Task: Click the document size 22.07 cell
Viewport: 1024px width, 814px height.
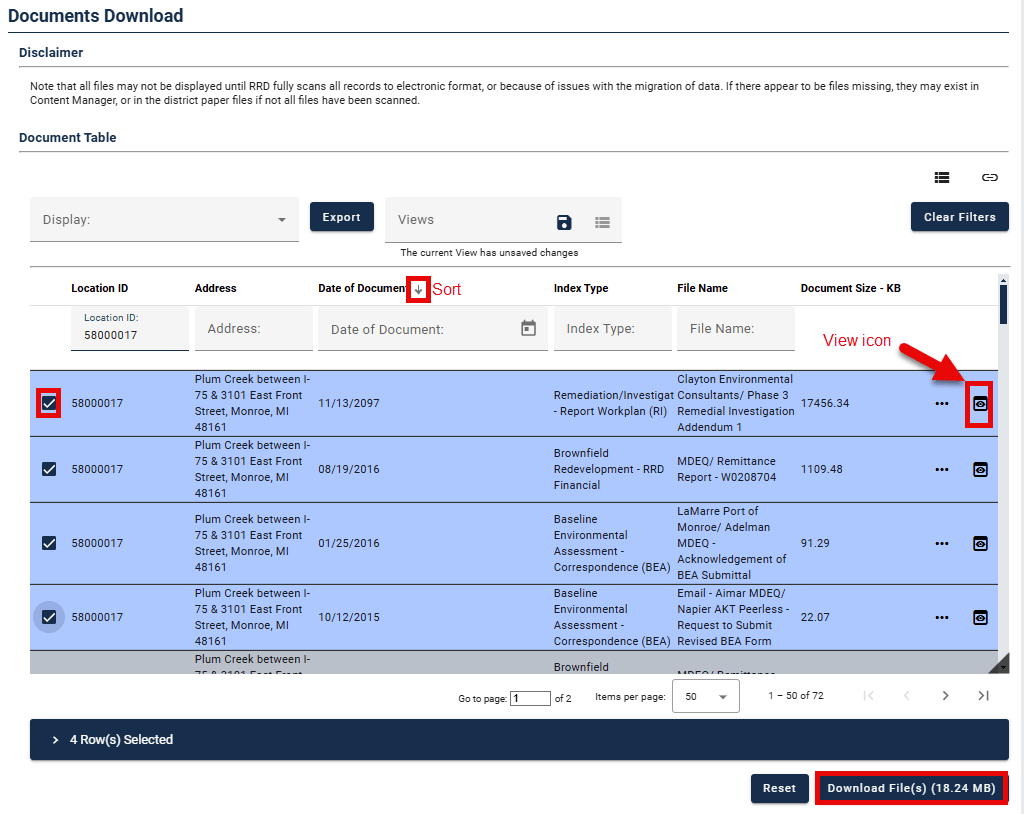Action: [815, 617]
